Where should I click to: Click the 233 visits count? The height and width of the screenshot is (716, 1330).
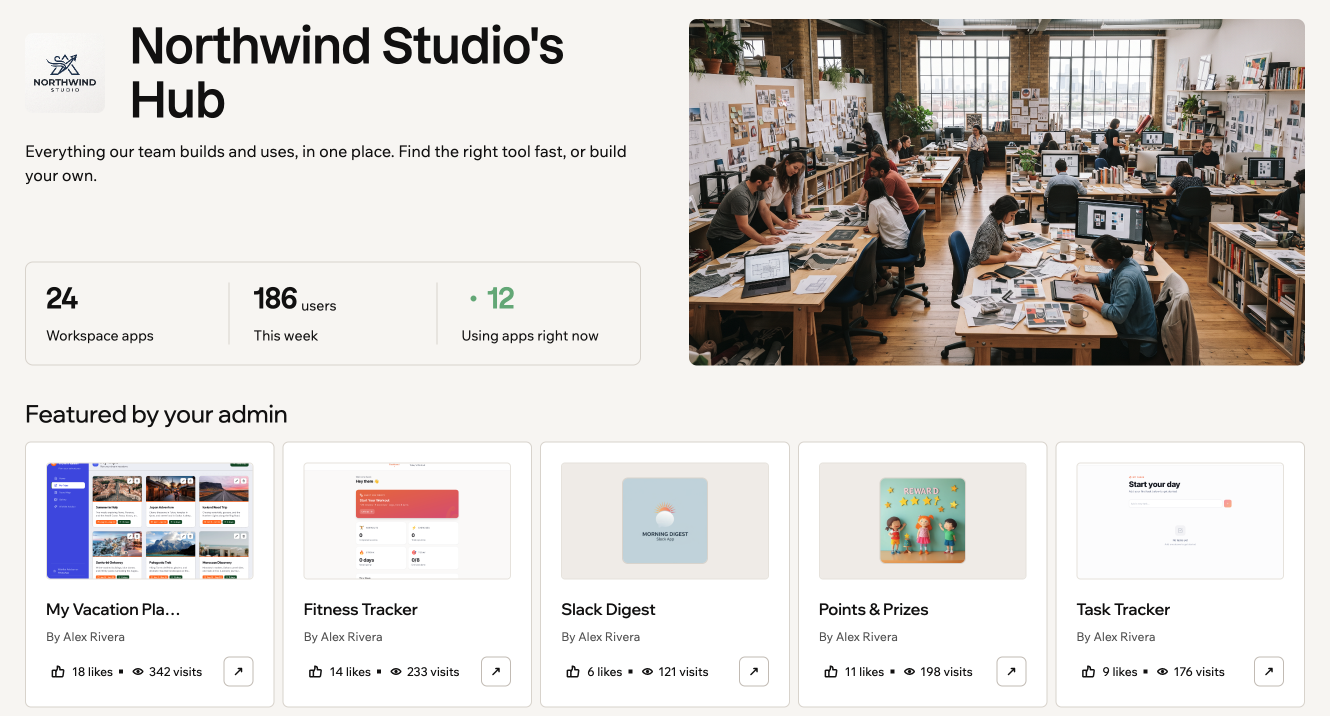(433, 672)
